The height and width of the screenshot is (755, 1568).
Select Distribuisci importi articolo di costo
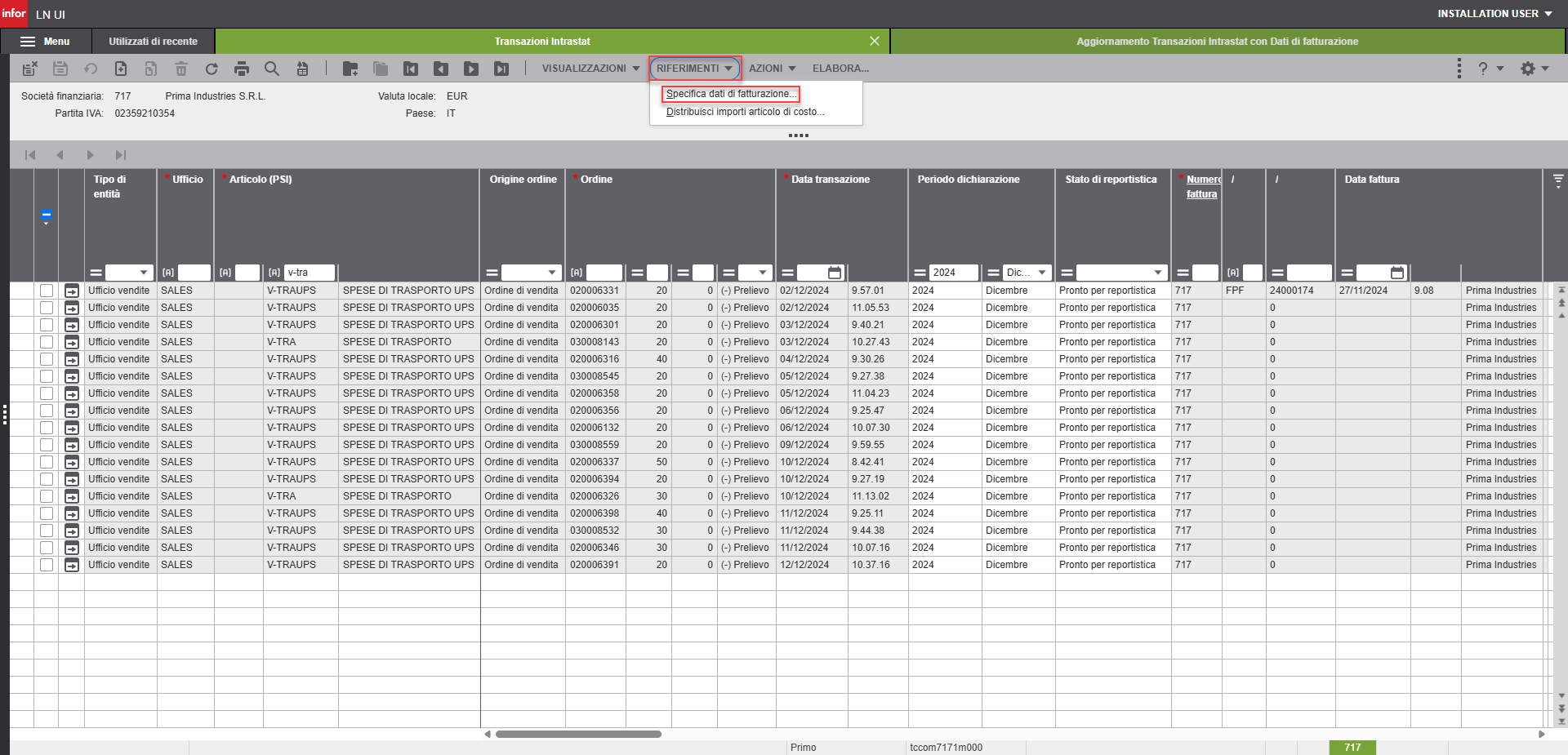point(745,112)
